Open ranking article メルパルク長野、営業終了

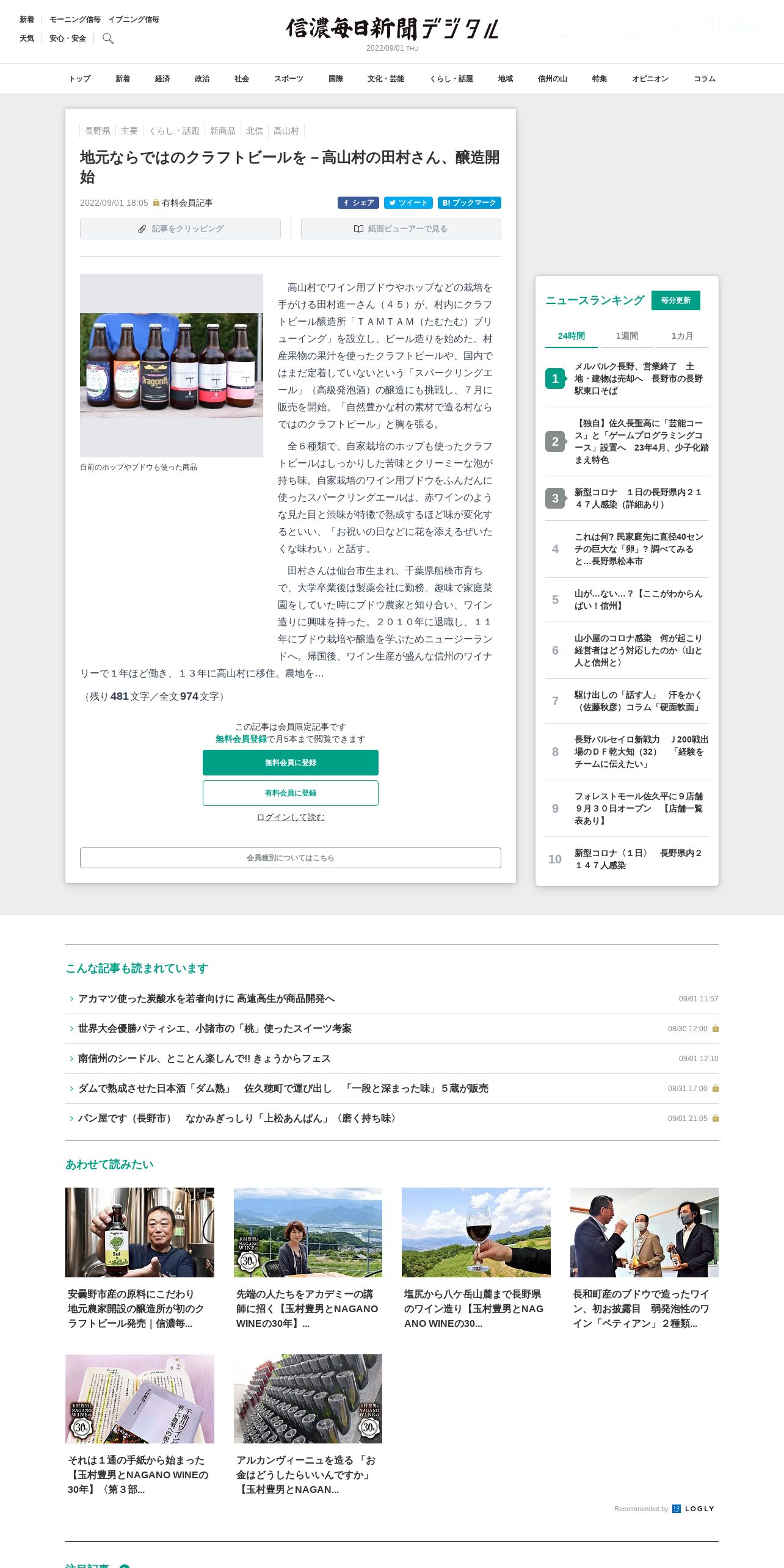click(639, 379)
